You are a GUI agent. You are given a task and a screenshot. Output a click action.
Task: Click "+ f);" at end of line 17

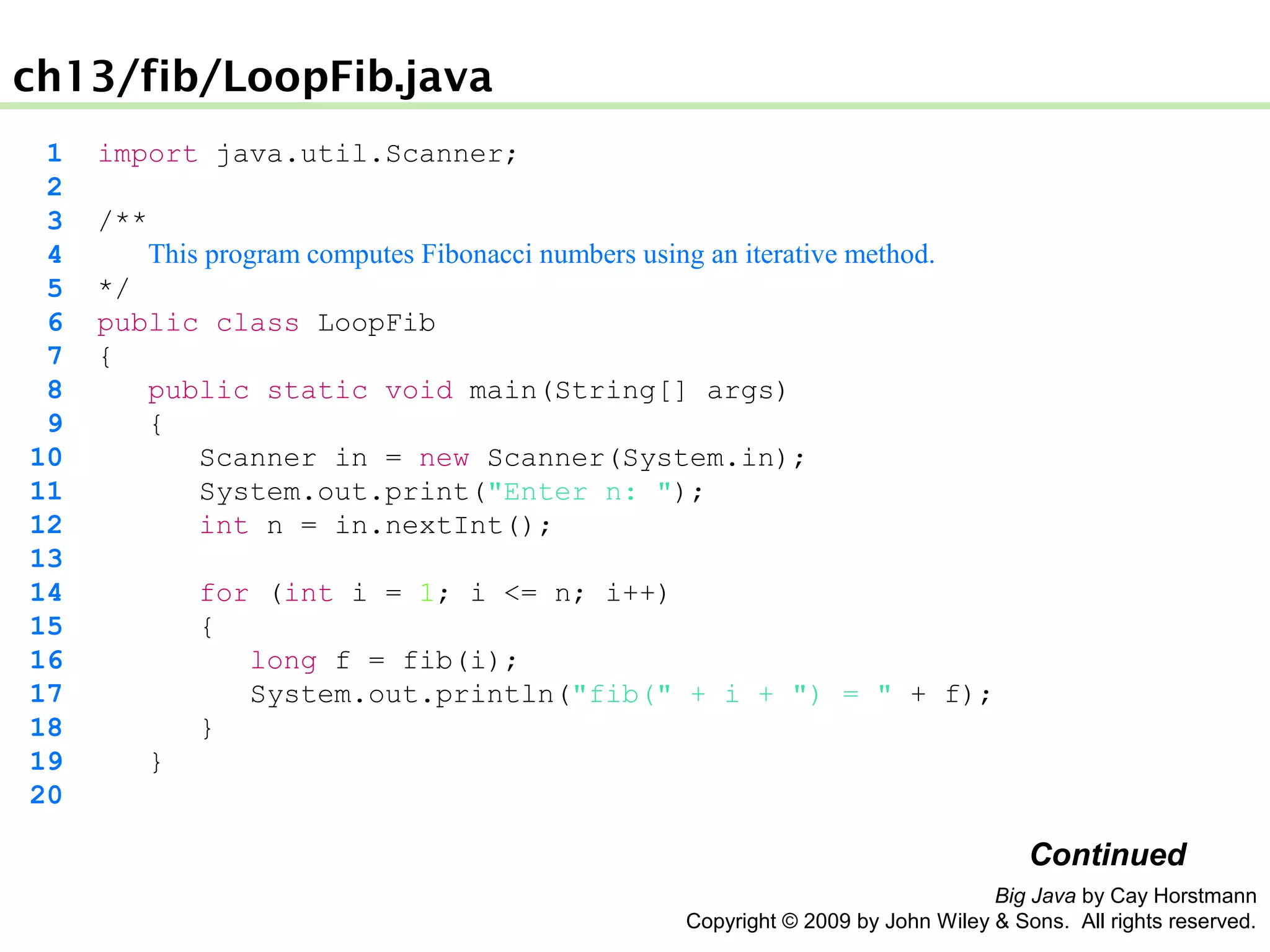(x=951, y=694)
